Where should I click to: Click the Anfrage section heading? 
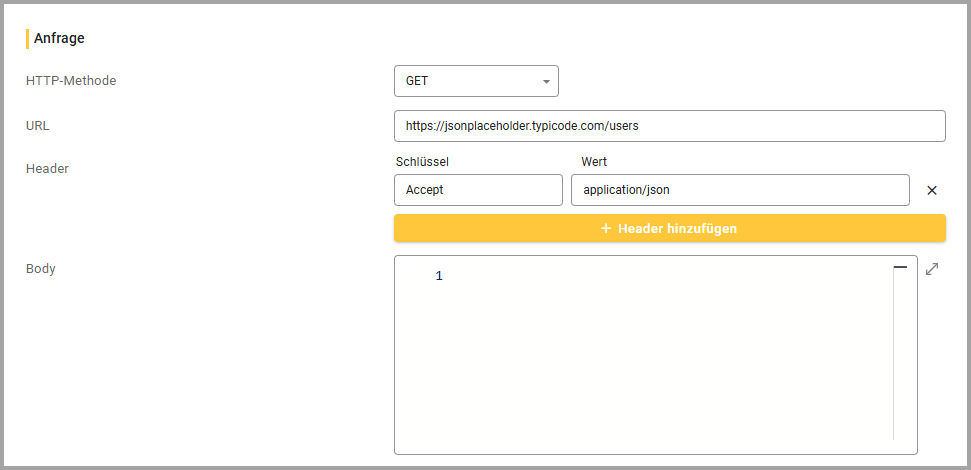pyautogui.click(x=59, y=39)
